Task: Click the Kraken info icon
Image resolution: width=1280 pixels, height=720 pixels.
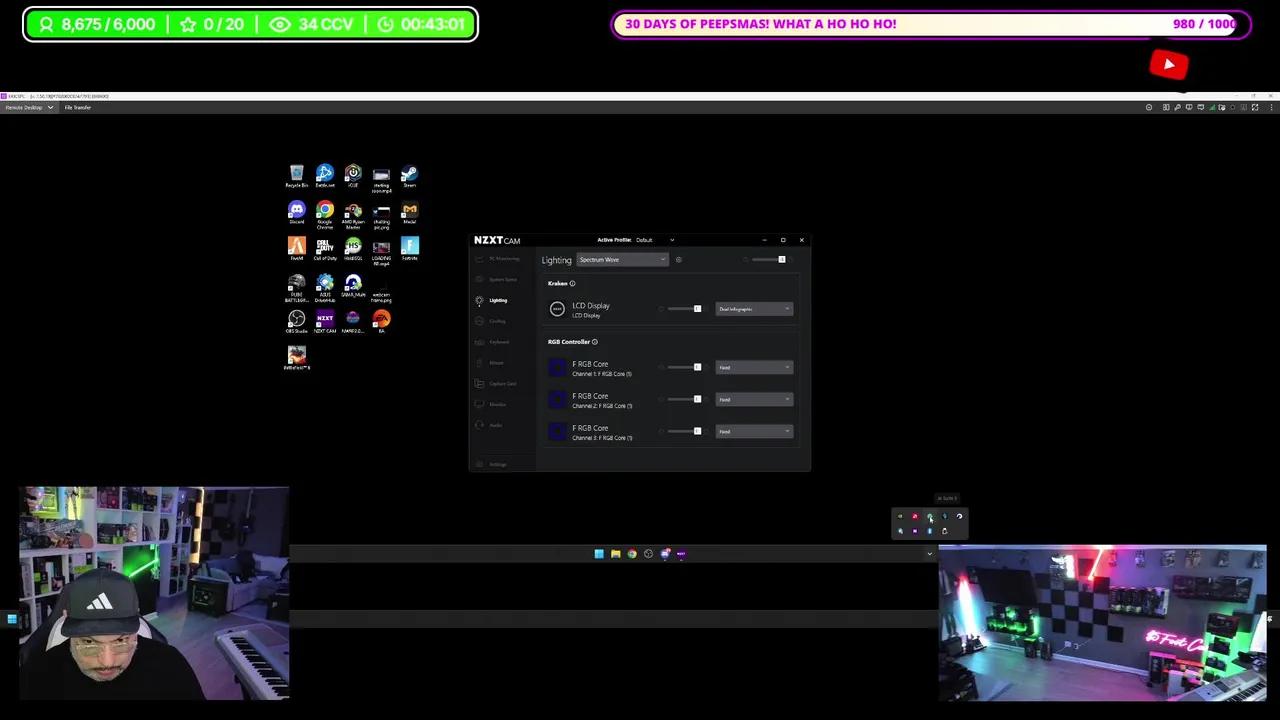Action: coord(572,283)
